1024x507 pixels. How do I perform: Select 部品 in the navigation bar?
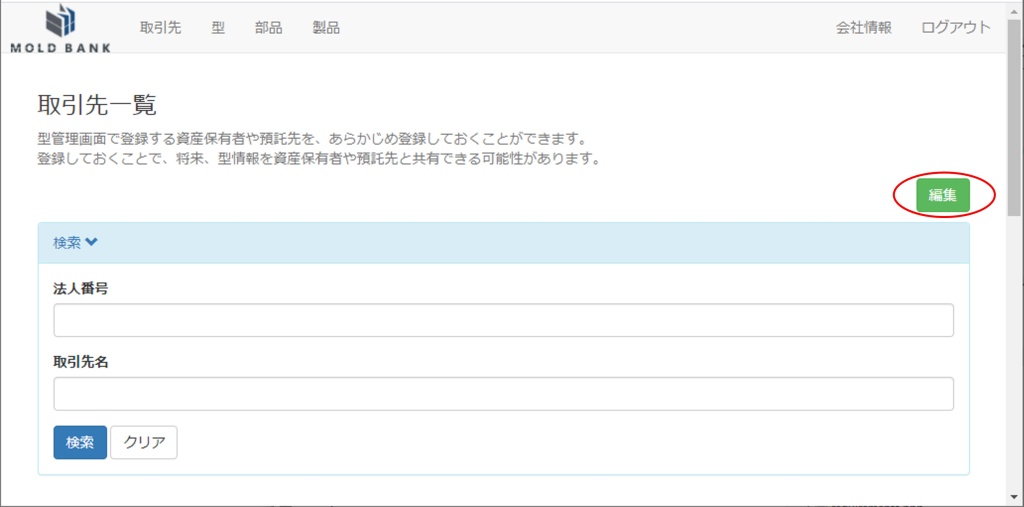point(268,28)
